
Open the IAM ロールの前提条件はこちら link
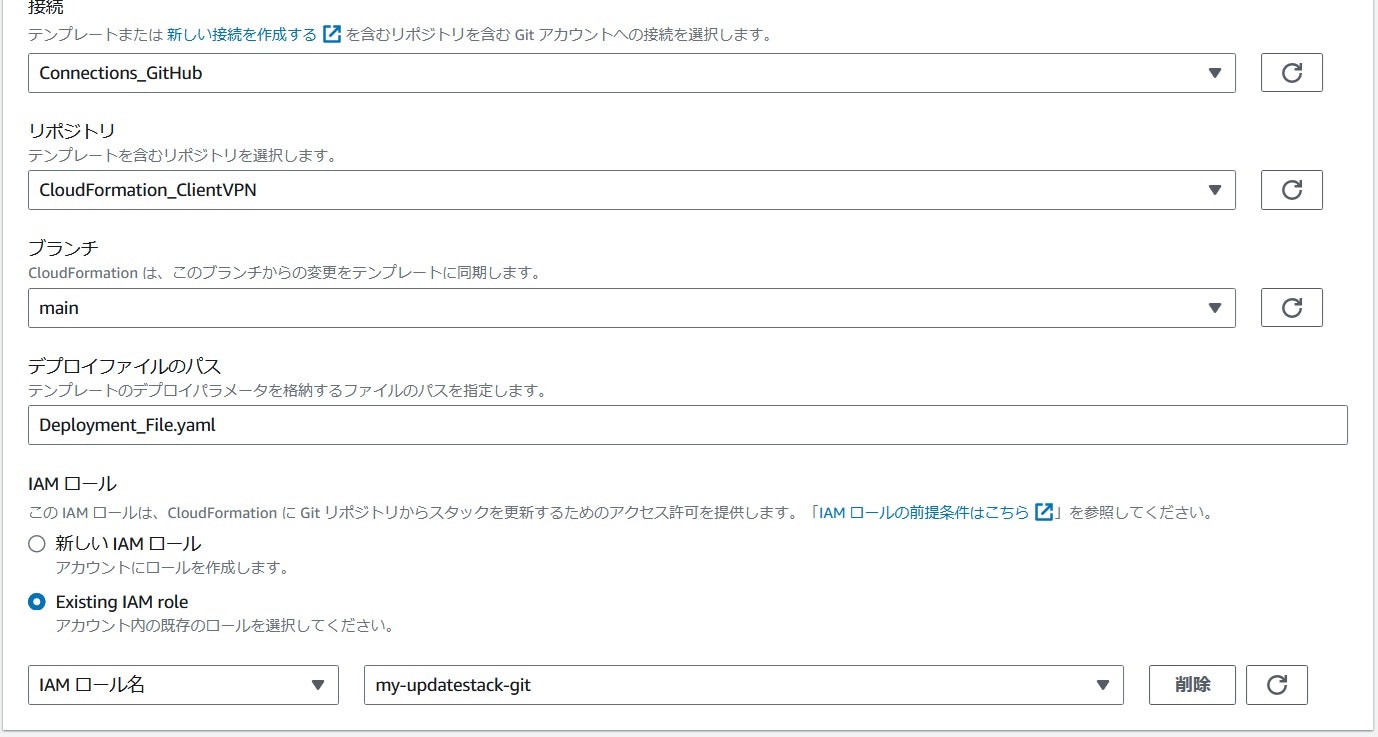click(x=927, y=511)
